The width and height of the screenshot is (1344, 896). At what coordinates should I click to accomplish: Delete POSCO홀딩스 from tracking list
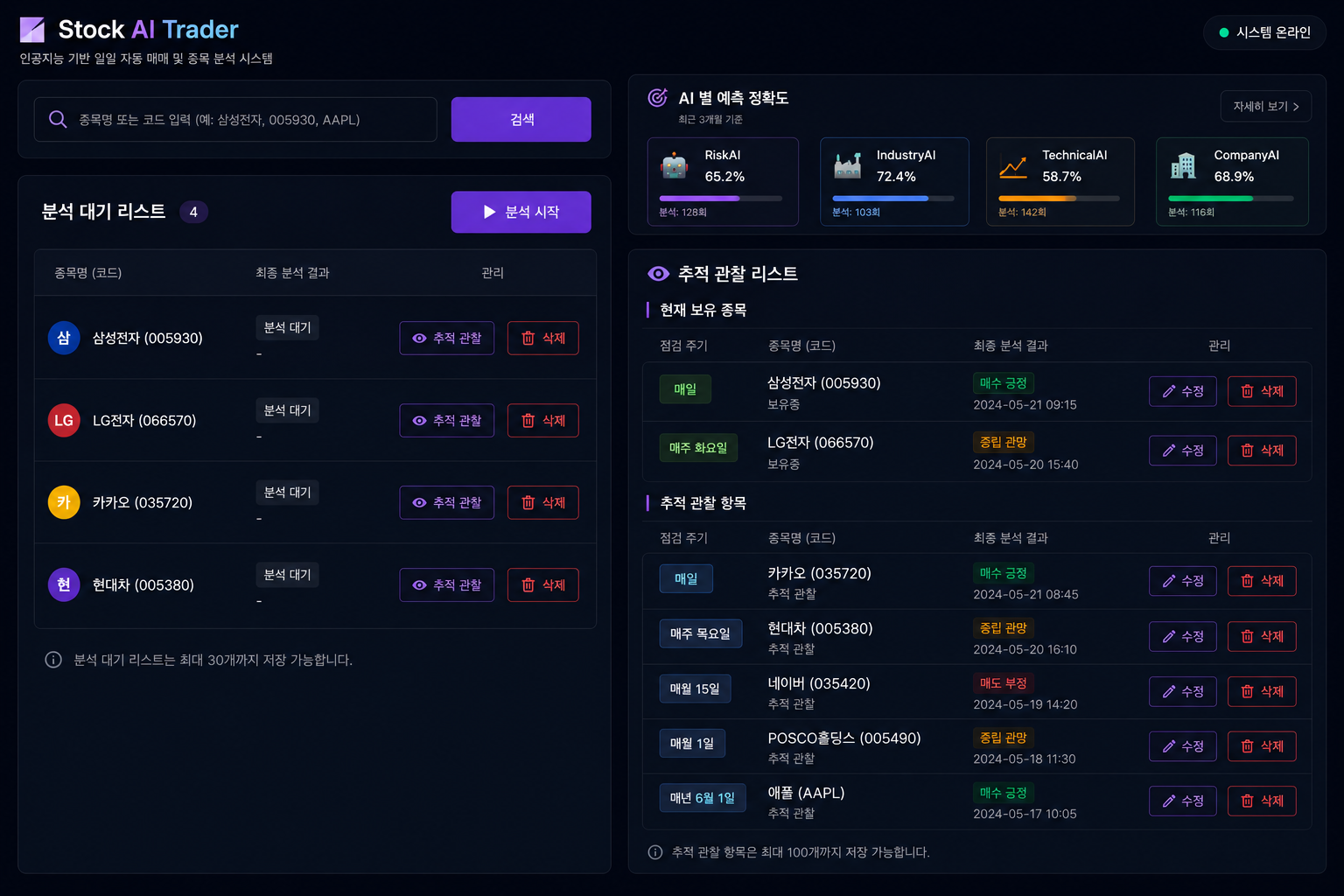pos(1262,746)
